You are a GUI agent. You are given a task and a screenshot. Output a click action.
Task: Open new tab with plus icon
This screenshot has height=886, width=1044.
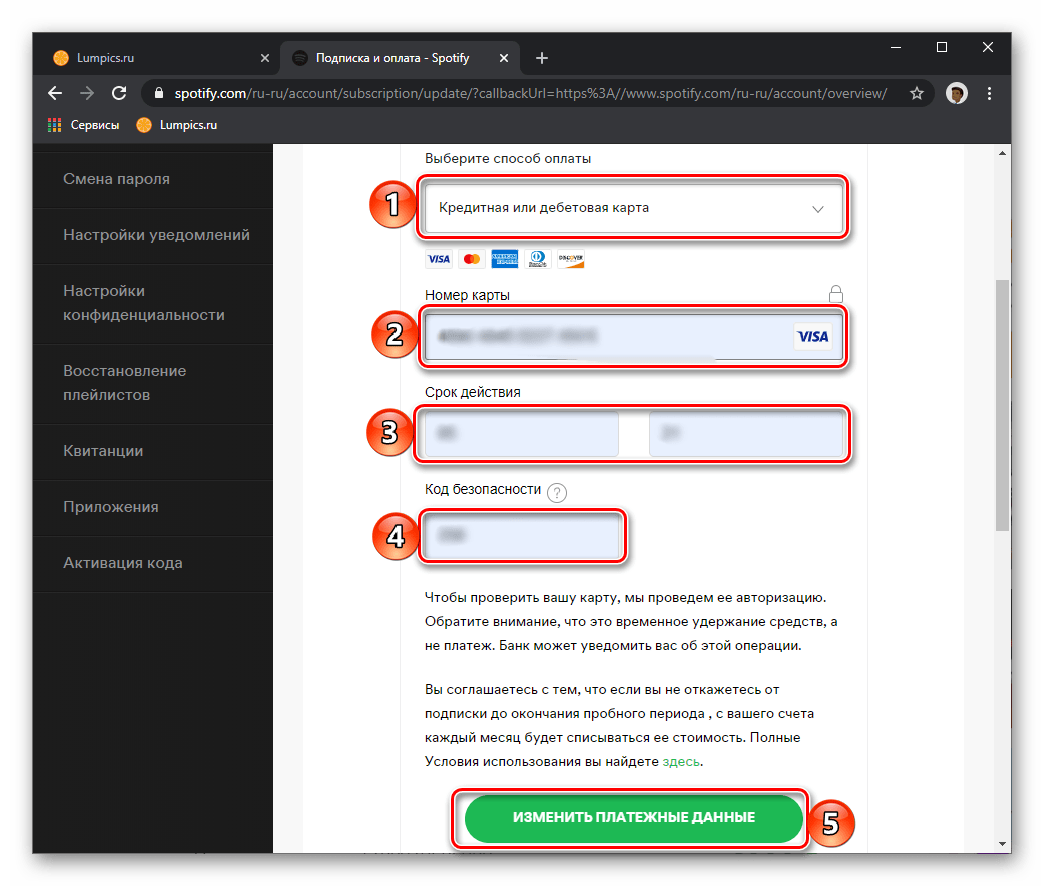542,58
